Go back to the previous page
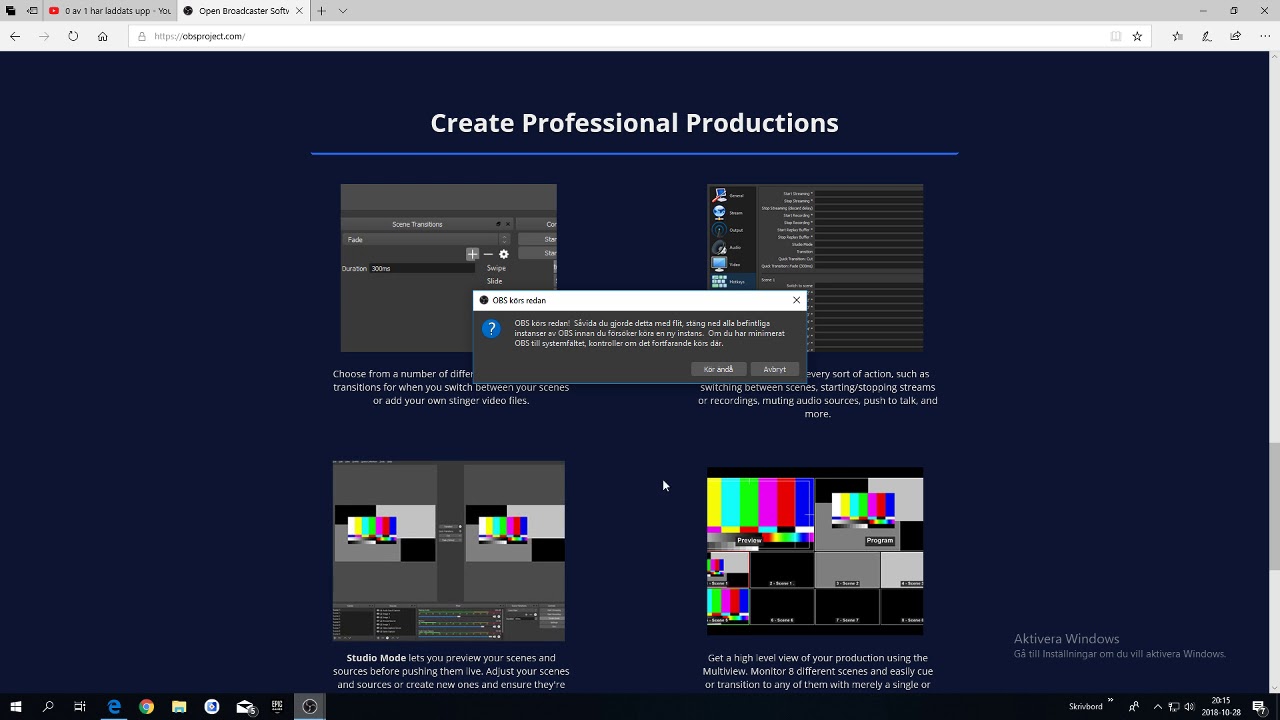The width and height of the screenshot is (1280, 720). click(x=15, y=36)
